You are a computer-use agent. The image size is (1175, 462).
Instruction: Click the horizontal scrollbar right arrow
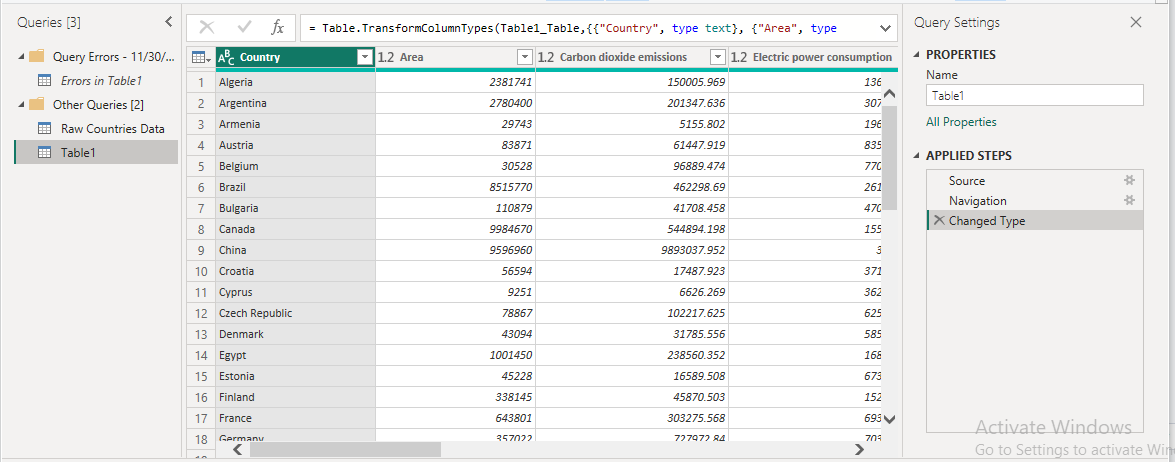(x=859, y=450)
